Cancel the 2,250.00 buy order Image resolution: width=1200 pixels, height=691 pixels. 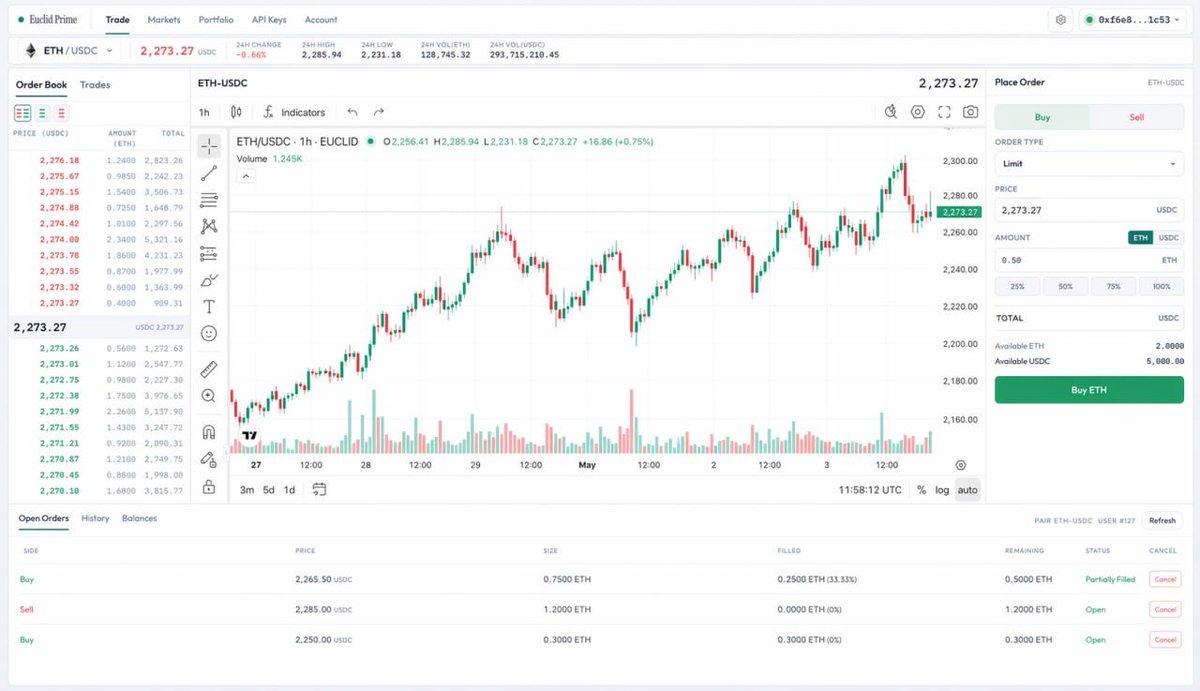pos(1165,639)
